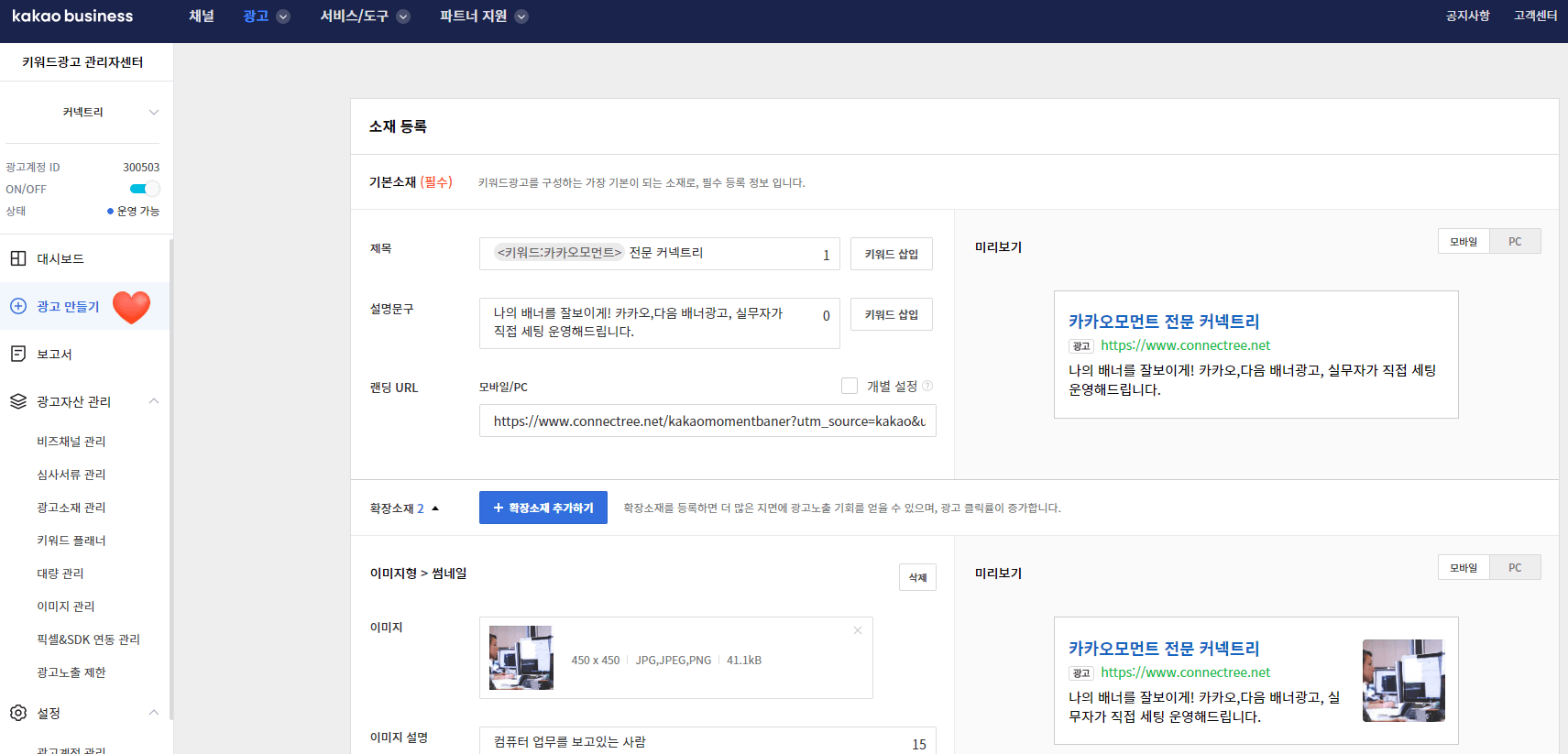Open 대량 관리
Image resolution: width=1568 pixels, height=754 pixels.
point(60,574)
